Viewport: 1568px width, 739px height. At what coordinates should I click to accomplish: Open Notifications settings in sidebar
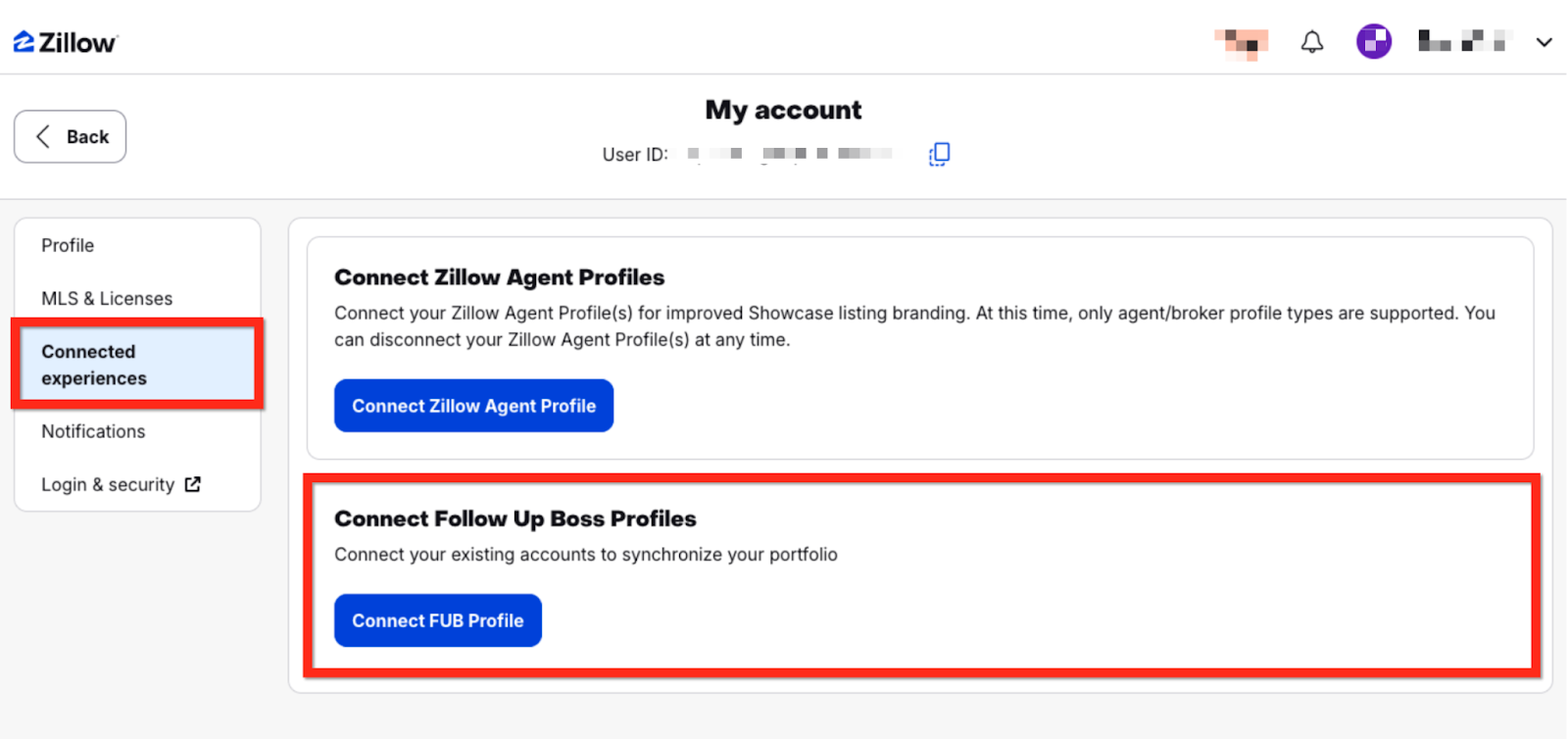coord(93,431)
